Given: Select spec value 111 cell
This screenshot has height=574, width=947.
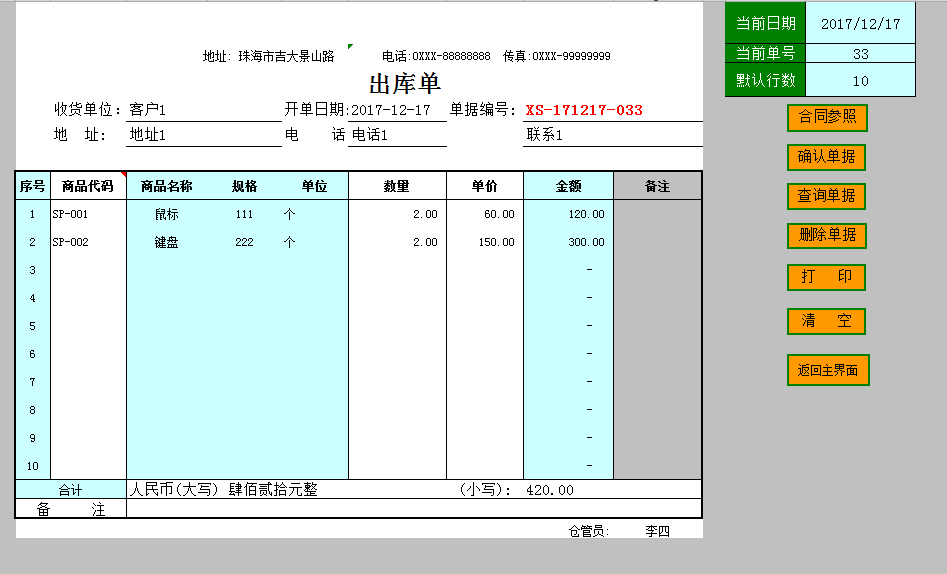Looking at the screenshot, I should (244, 214).
